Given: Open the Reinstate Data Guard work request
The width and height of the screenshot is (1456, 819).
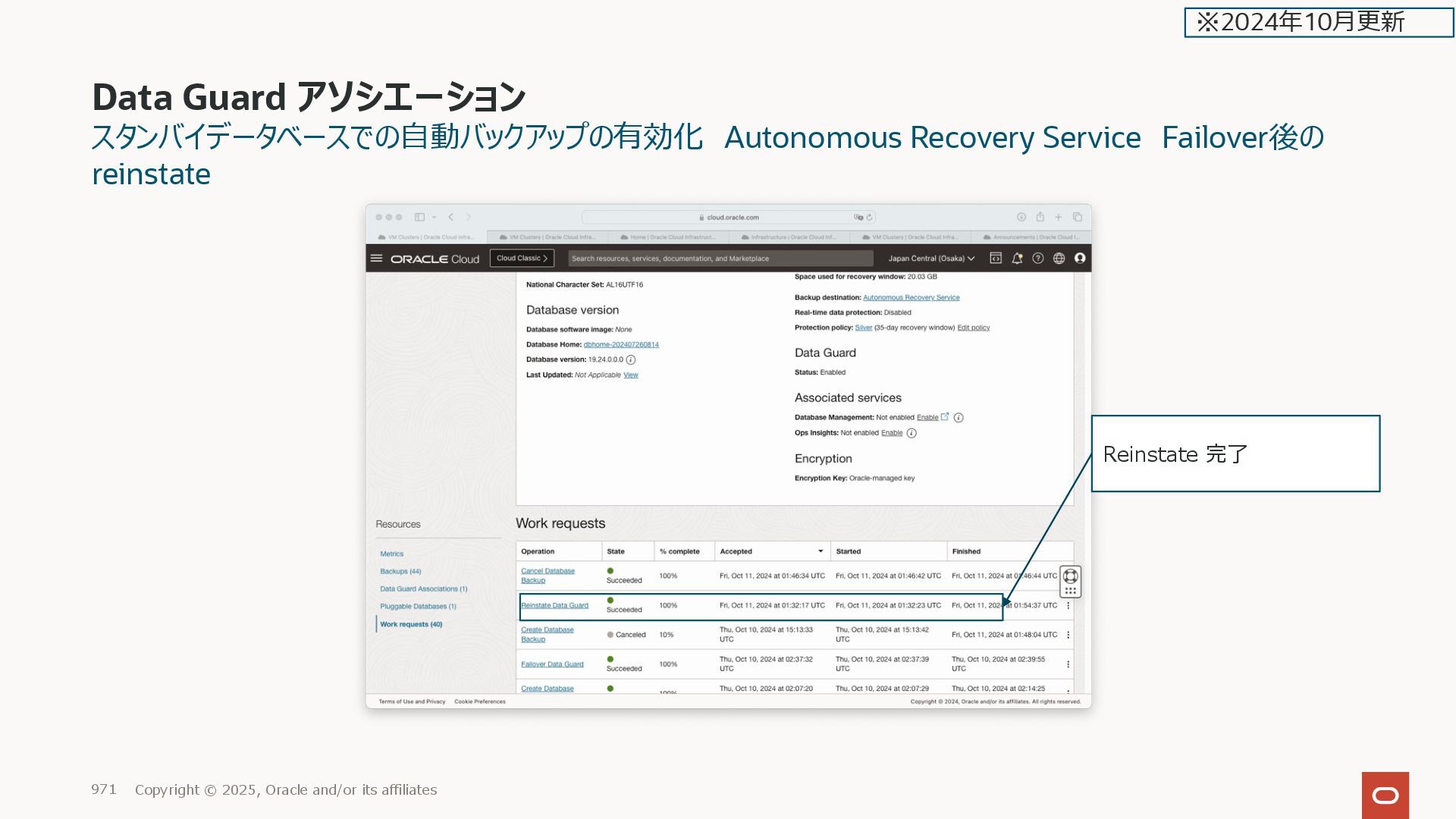Looking at the screenshot, I should click(554, 606).
